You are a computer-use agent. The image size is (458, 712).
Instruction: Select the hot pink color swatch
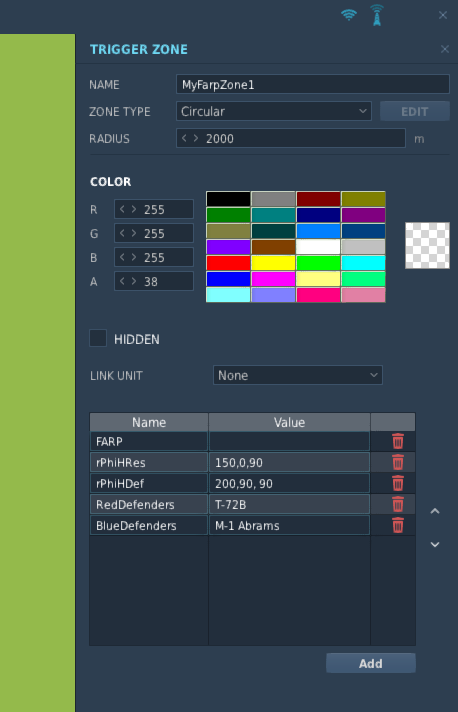[x=318, y=294]
